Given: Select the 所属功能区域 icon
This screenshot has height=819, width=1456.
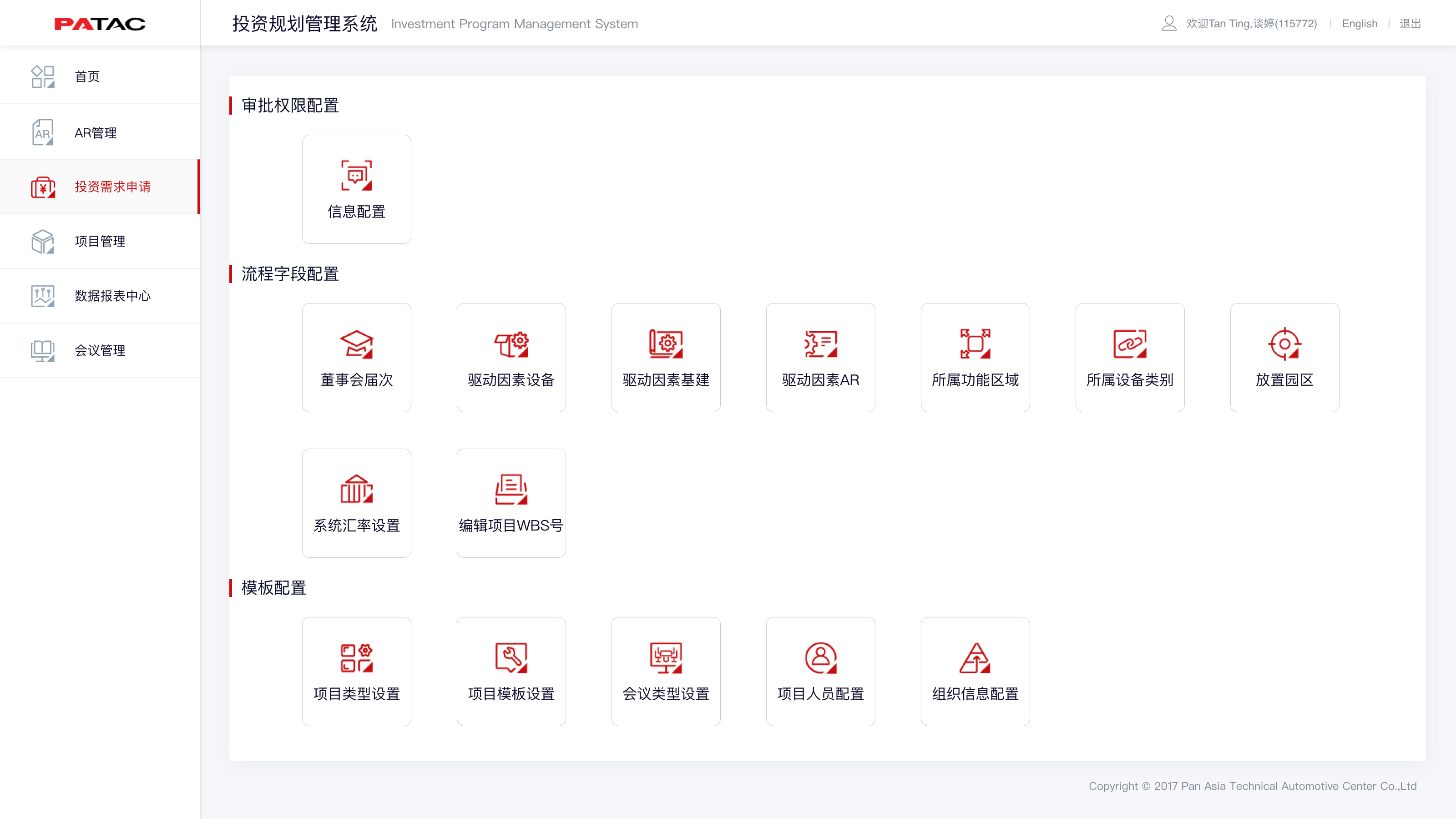Looking at the screenshot, I should pyautogui.click(x=975, y=357).
